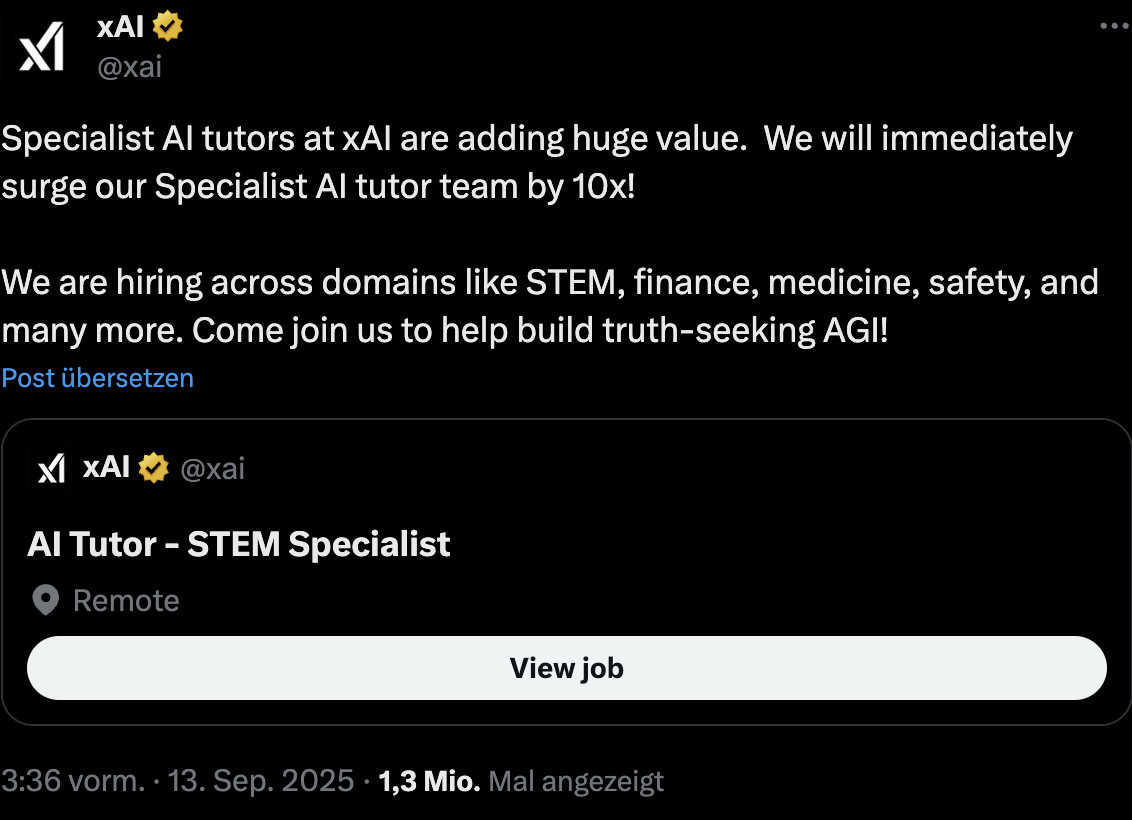Open the three-dot more options menu
1132x820 pixels.
[1113, 27]
